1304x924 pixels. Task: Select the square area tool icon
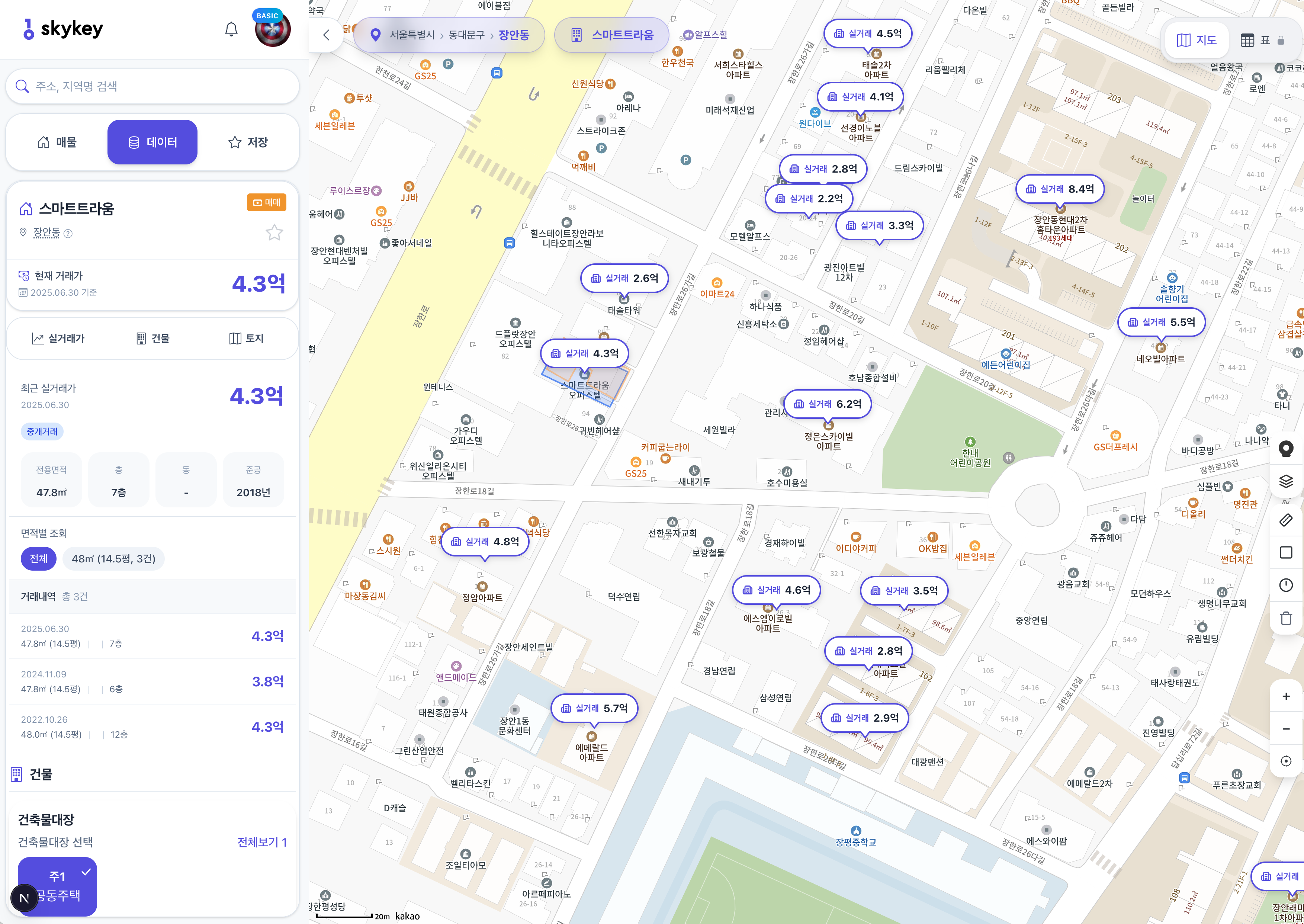[x=1286, y=552]
